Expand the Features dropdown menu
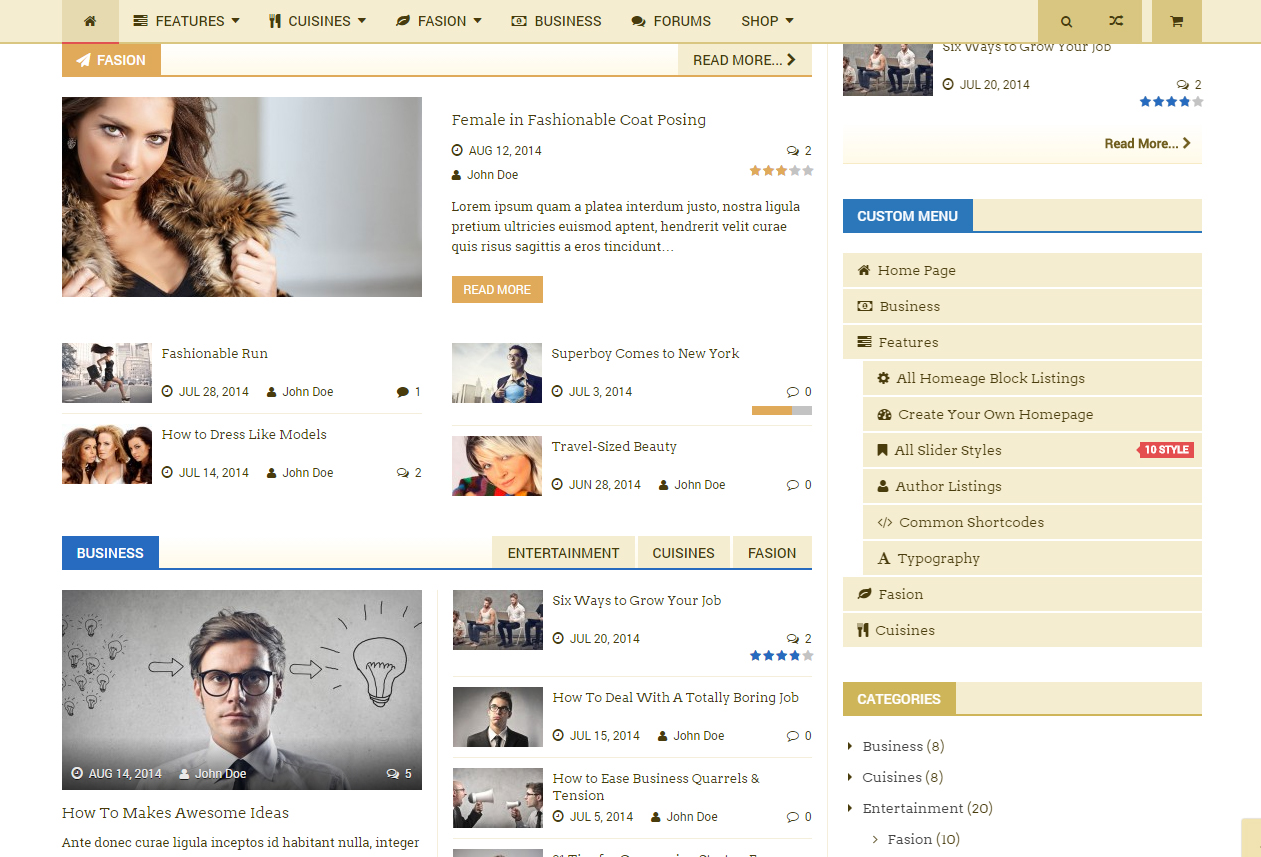Viewport: 1261px width, 857px height. [x=186, y=21]
